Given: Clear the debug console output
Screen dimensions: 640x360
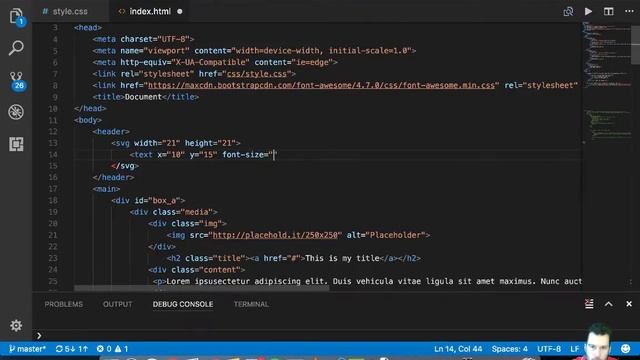Looking at the screenshot, I should tap(589, 304).
